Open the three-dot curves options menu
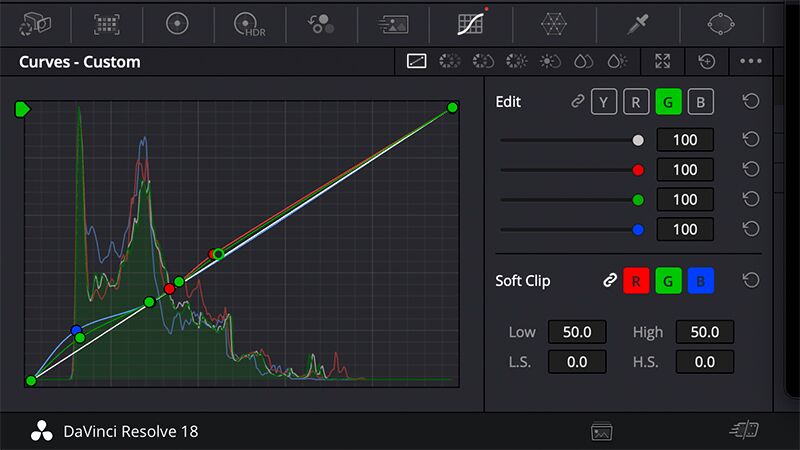This screenshot has width=800, height=450. tap(751, 62)
